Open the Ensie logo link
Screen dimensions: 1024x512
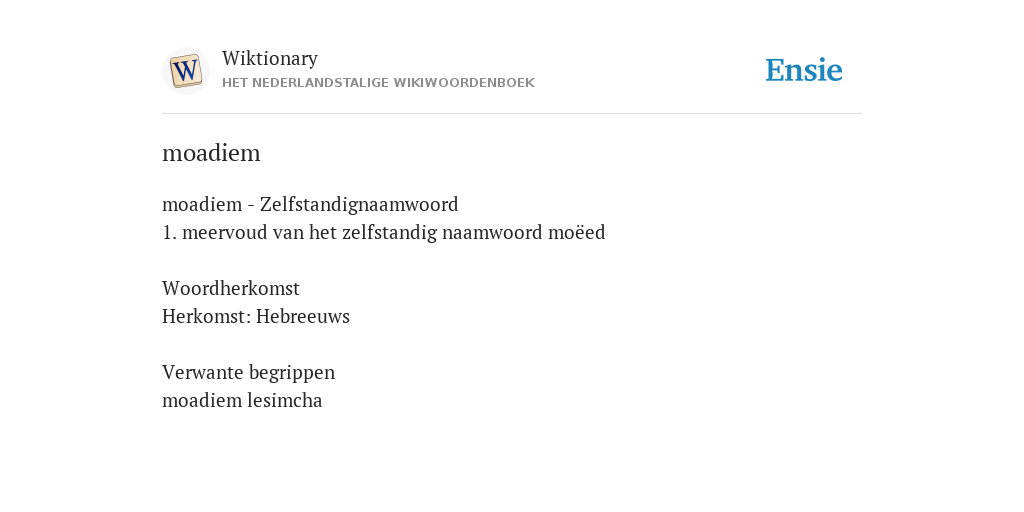click(803, 70)
